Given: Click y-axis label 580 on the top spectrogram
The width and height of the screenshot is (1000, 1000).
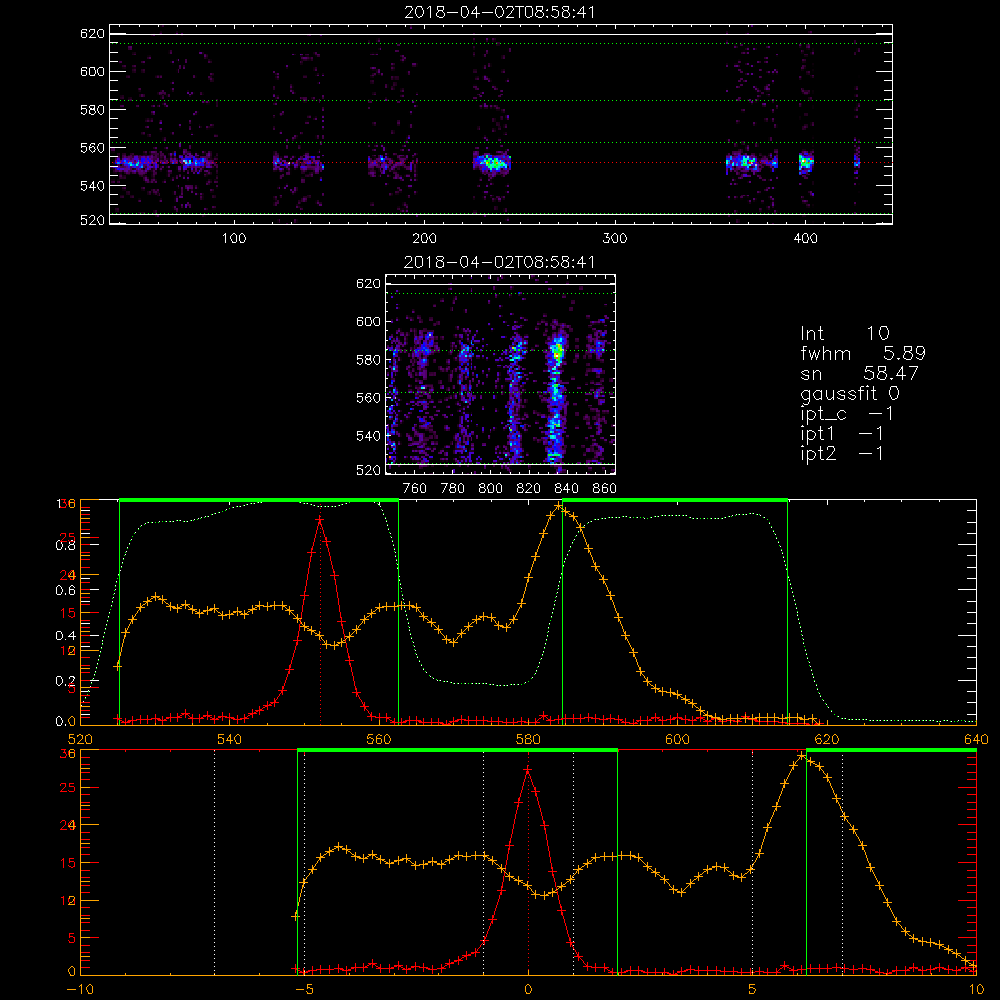Looking at the screenshot, I should [92, 110].
